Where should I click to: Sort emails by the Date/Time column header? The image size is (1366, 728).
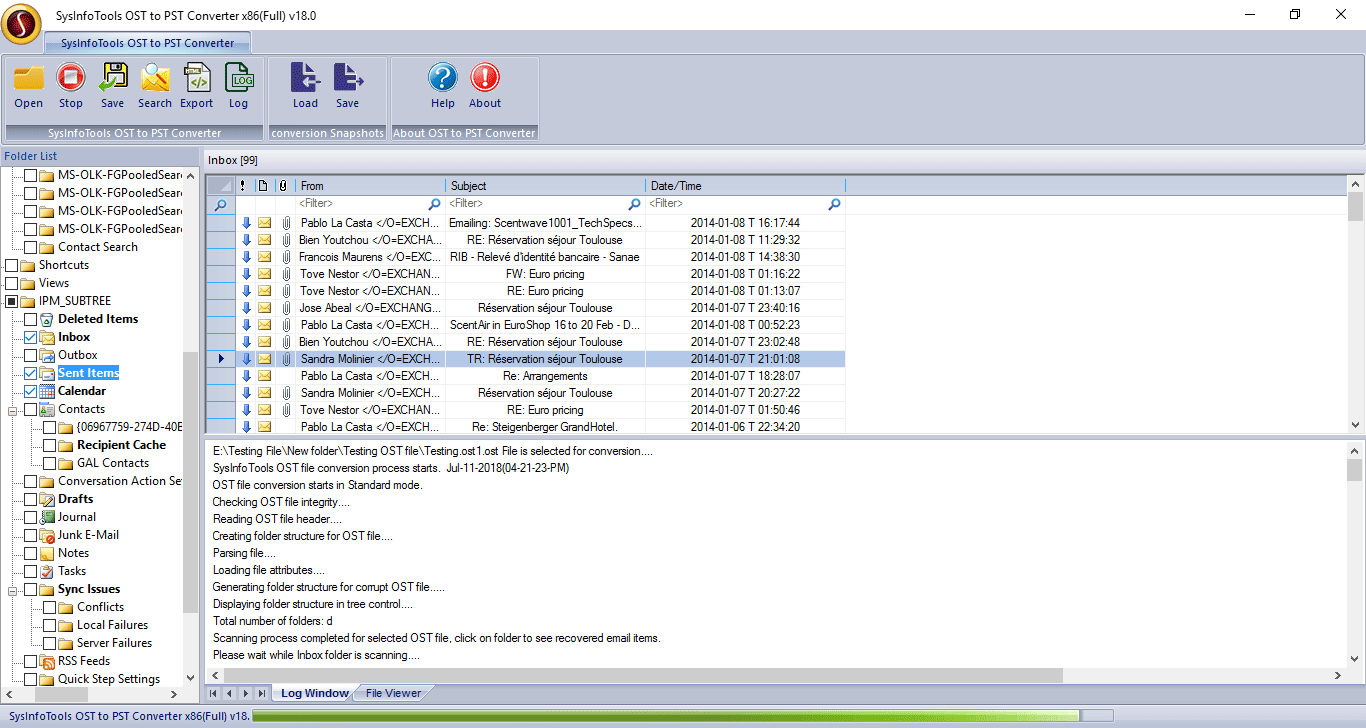[746, 186]
